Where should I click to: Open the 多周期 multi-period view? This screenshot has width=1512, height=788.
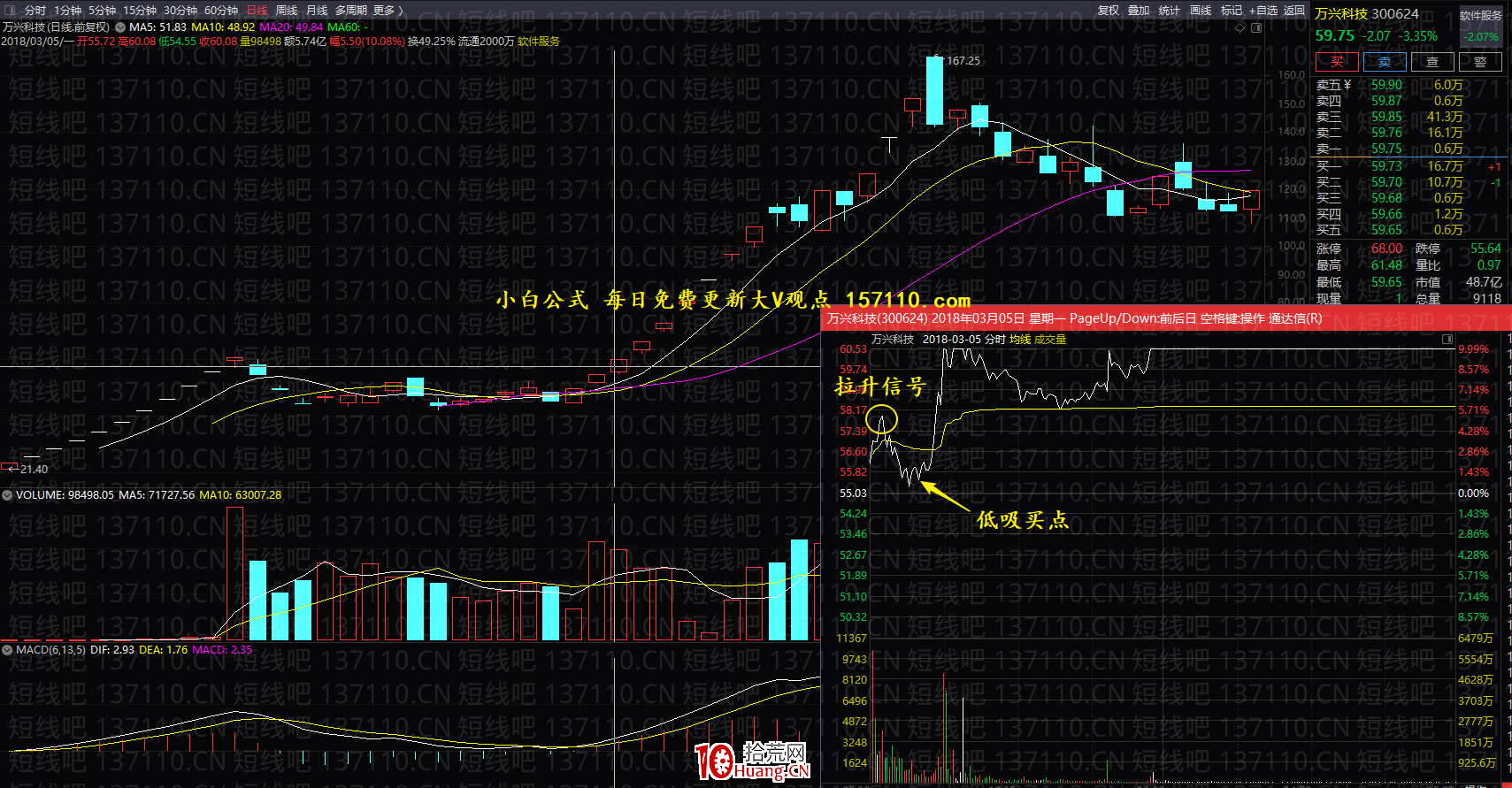(351, 11)
